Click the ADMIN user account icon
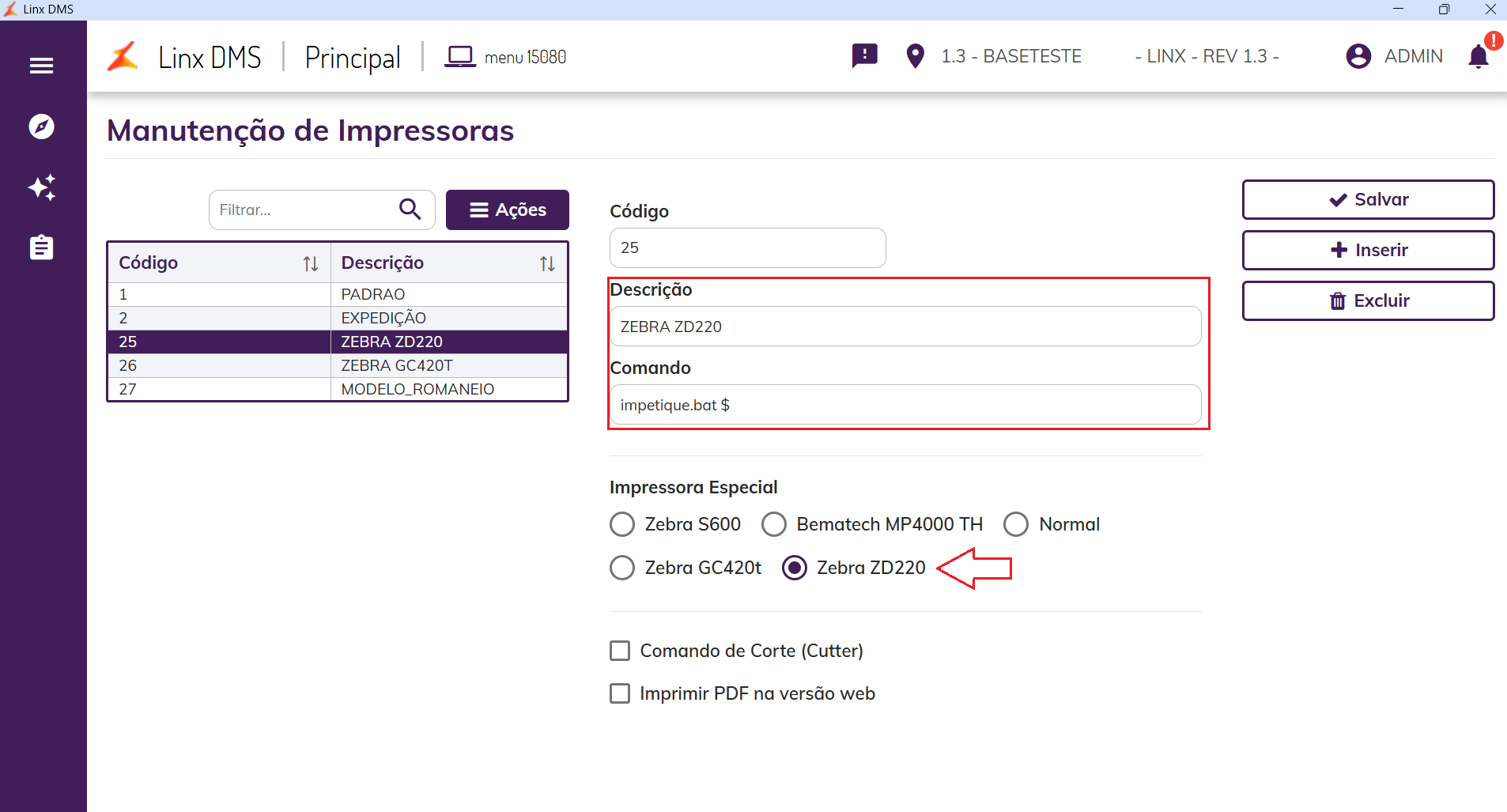This screenshot has height=812, width=1507. coord(1358,56)
